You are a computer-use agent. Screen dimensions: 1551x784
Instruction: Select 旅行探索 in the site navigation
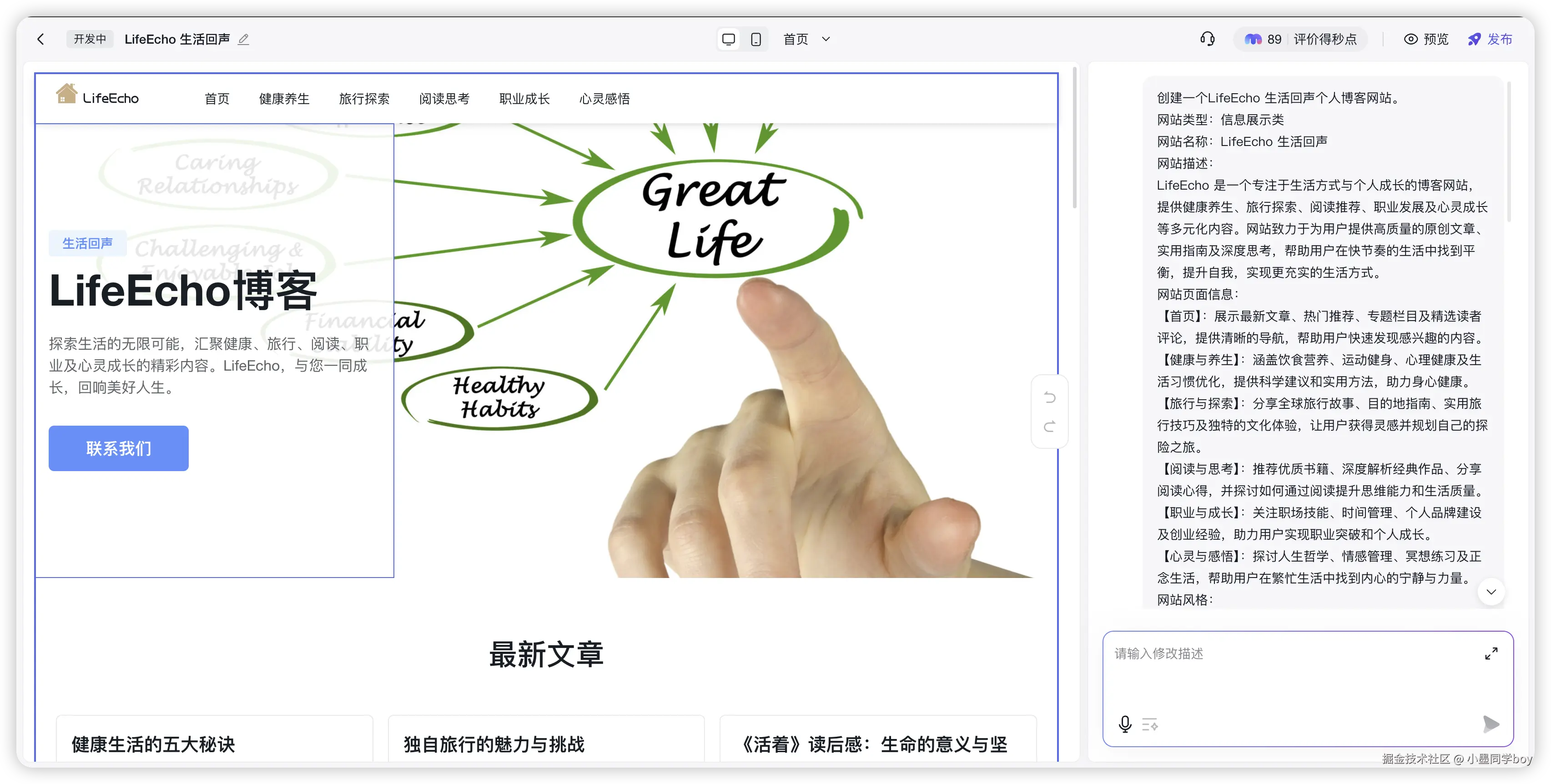(x=364, y=98)
